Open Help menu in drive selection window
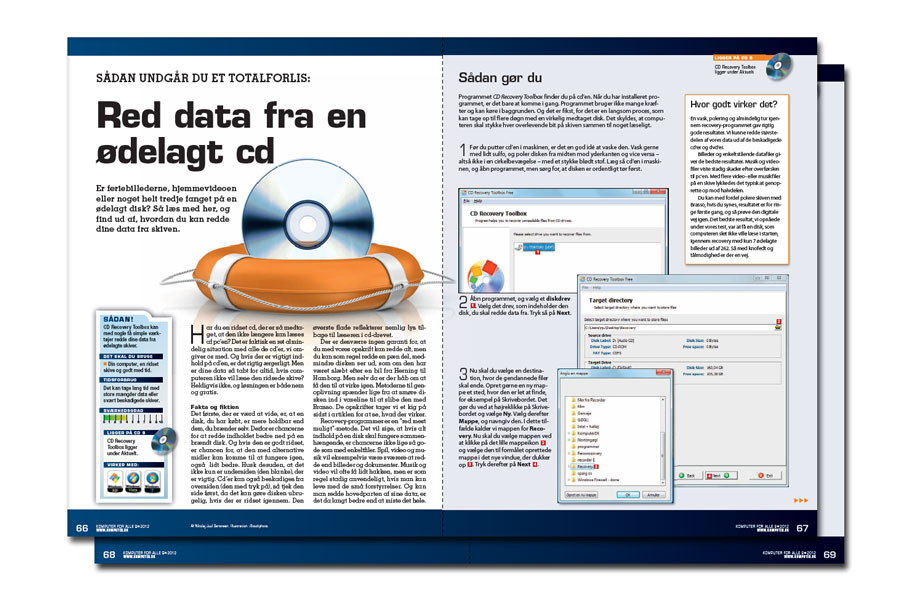 coord(478,201)
